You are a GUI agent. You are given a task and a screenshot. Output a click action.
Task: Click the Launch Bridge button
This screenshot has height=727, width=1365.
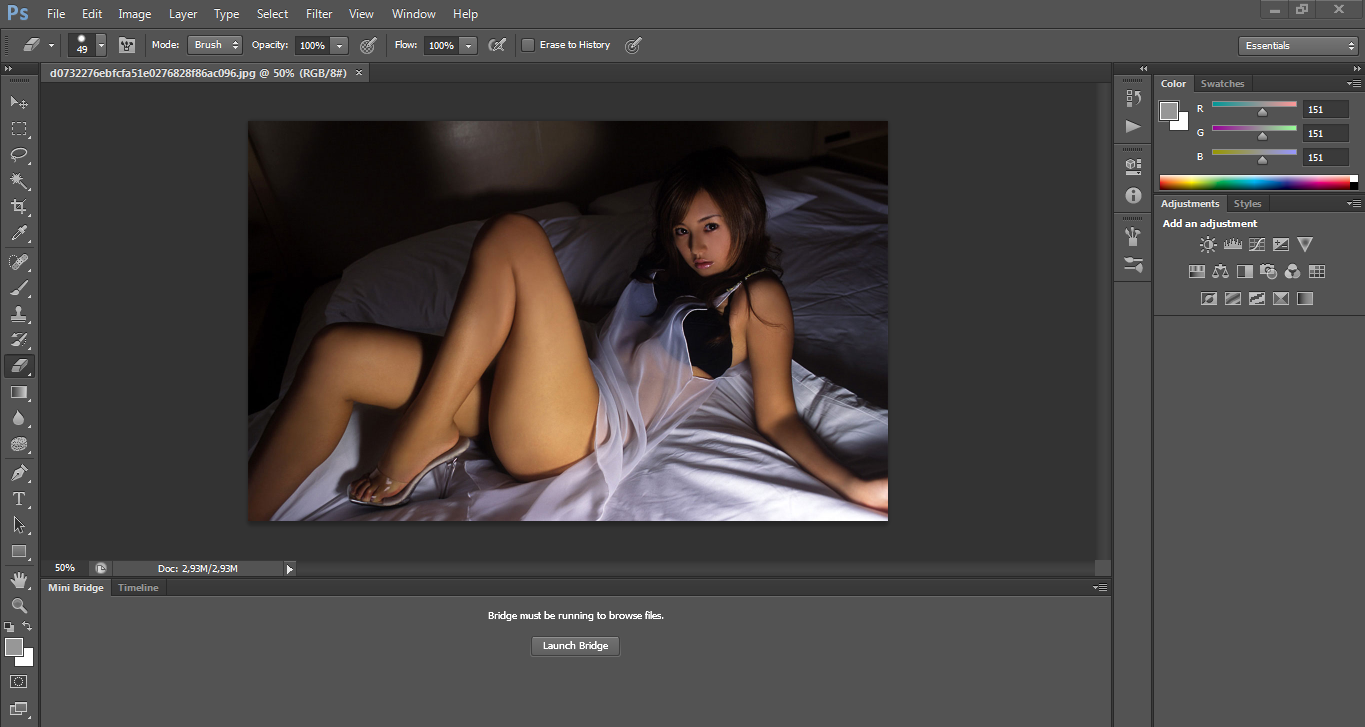[x=575, y=645]
